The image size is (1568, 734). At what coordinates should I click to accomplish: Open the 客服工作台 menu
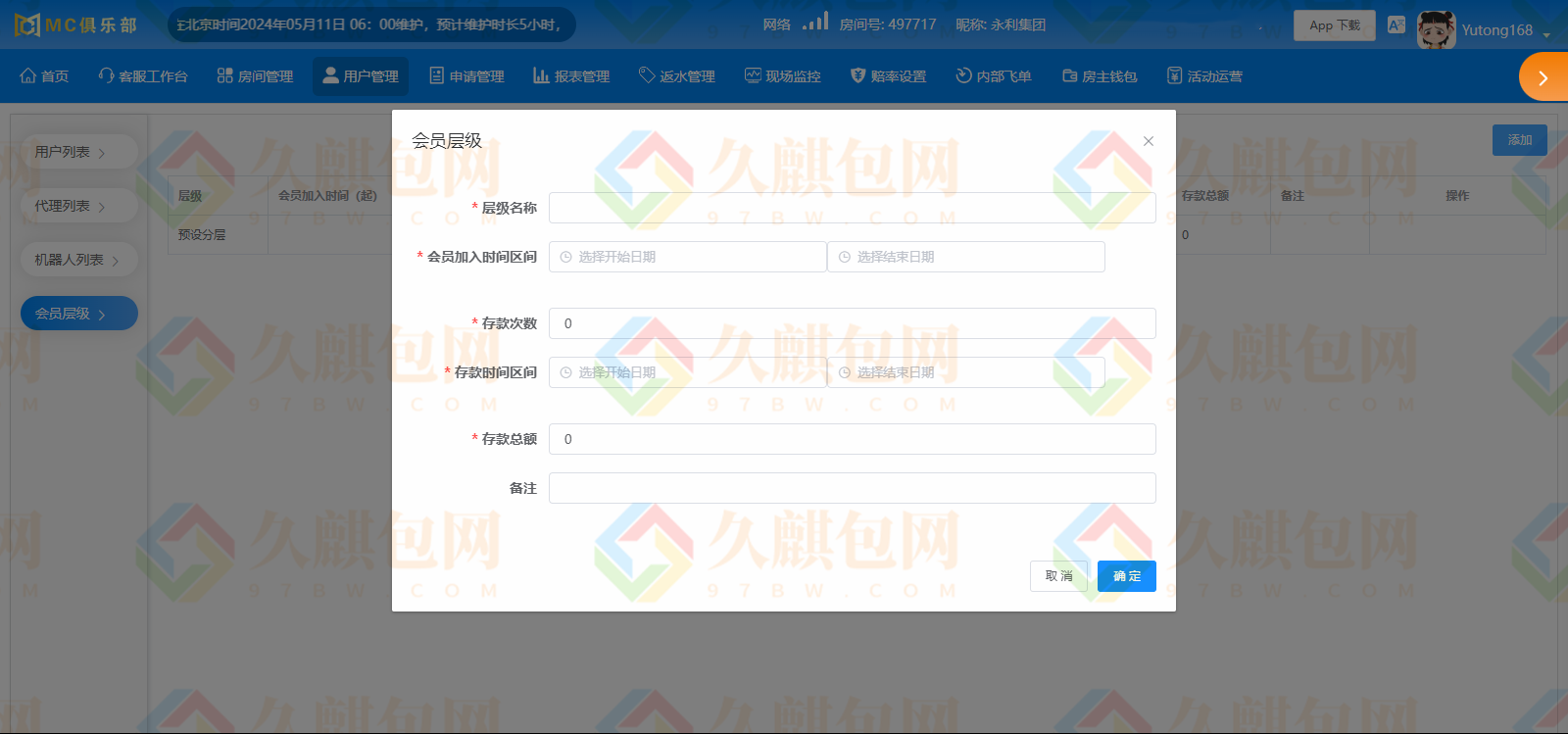[x=143, y=76]
